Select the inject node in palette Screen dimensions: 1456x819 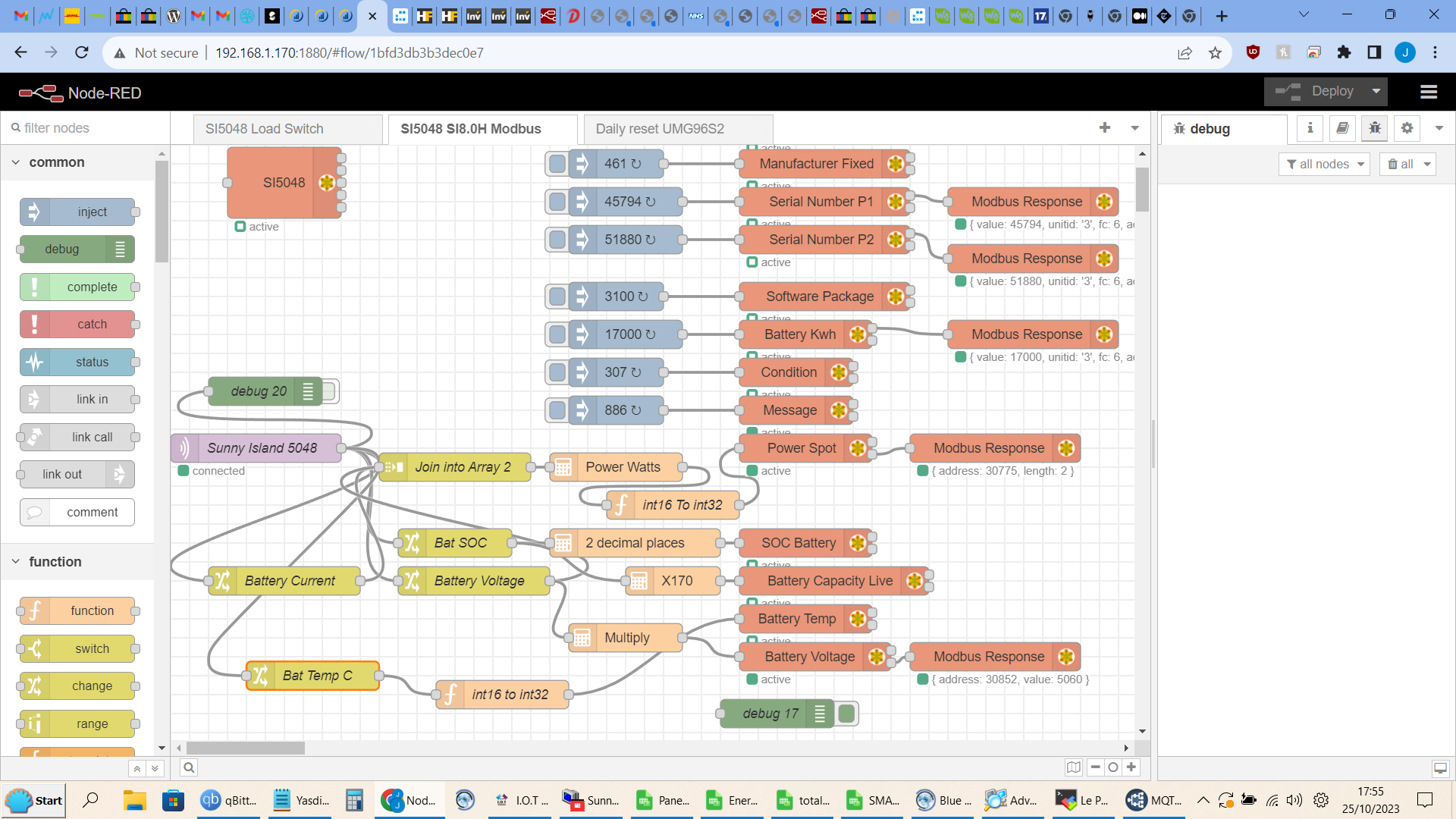(77, 212)
